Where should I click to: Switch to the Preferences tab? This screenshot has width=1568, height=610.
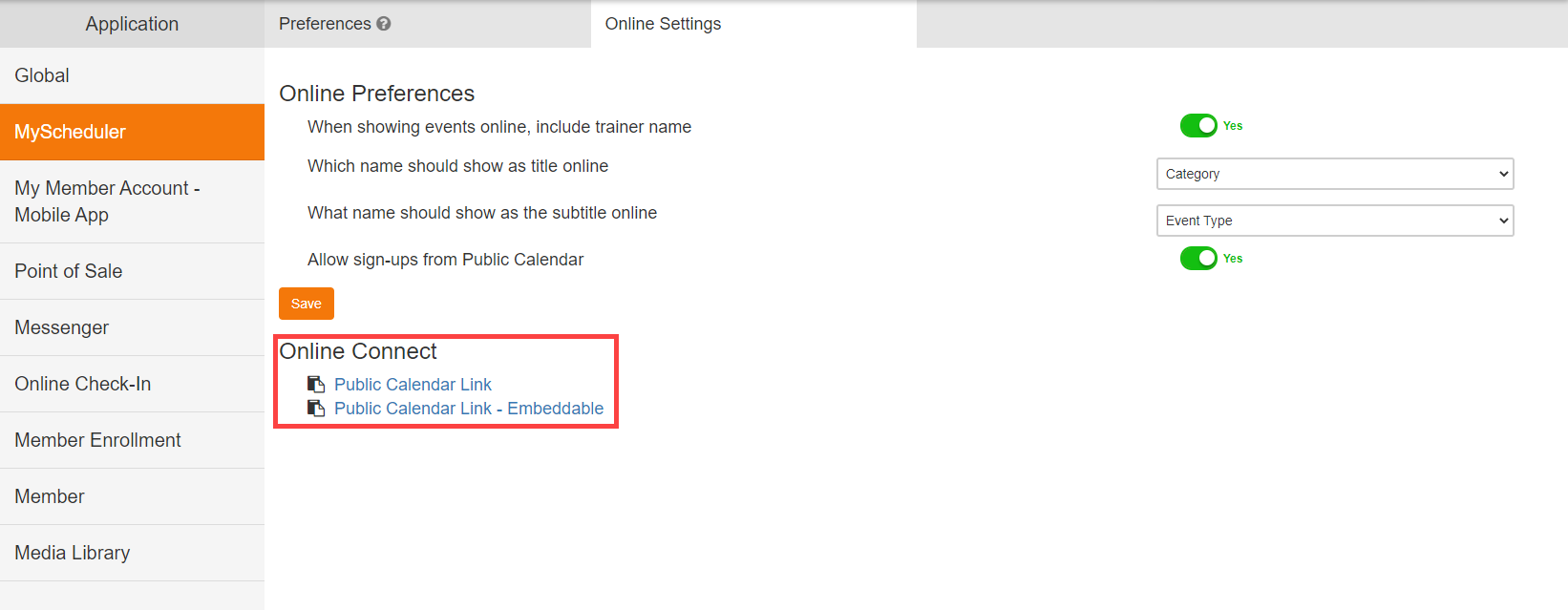pos(428,24)
